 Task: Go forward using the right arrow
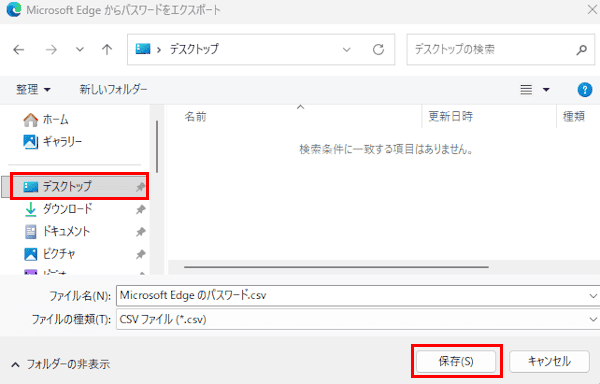click(51, 49)
